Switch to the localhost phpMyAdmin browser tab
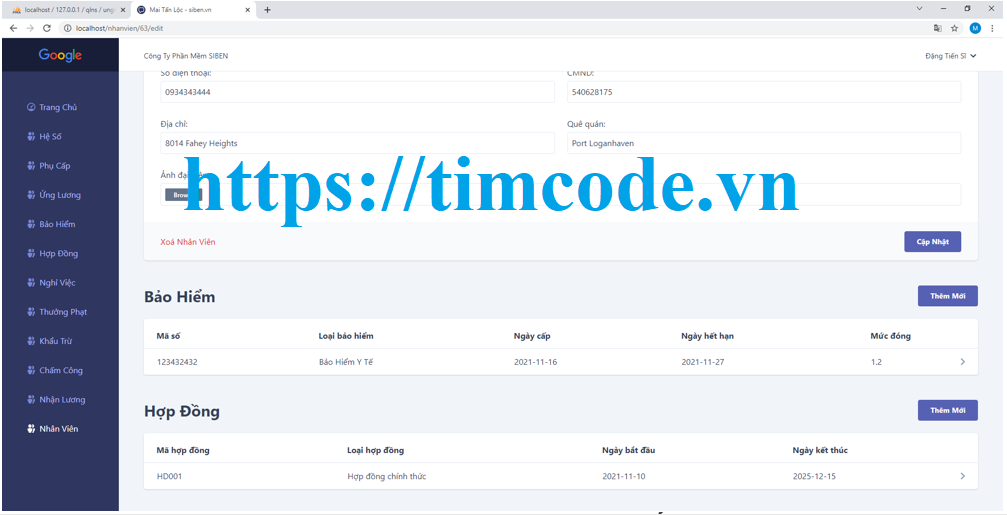Image resolution: width=1007 pixels, height=515 pixels. pos(67,10)
